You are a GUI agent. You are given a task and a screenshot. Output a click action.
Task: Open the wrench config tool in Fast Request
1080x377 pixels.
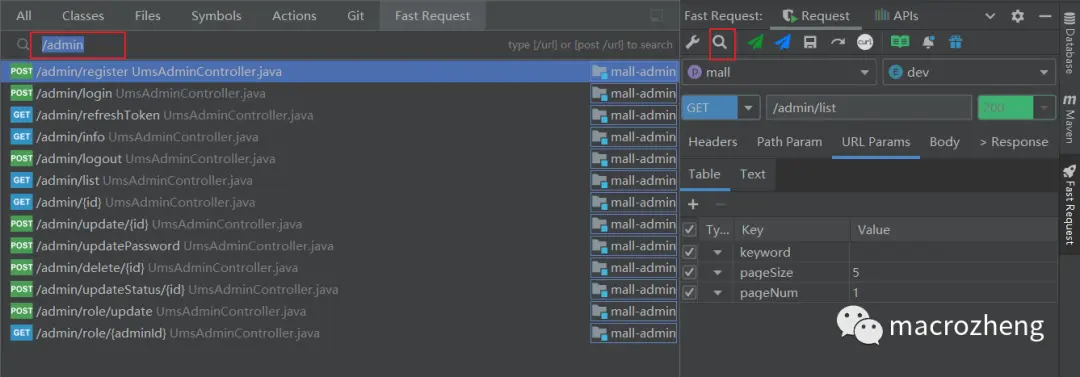(693, 43)
